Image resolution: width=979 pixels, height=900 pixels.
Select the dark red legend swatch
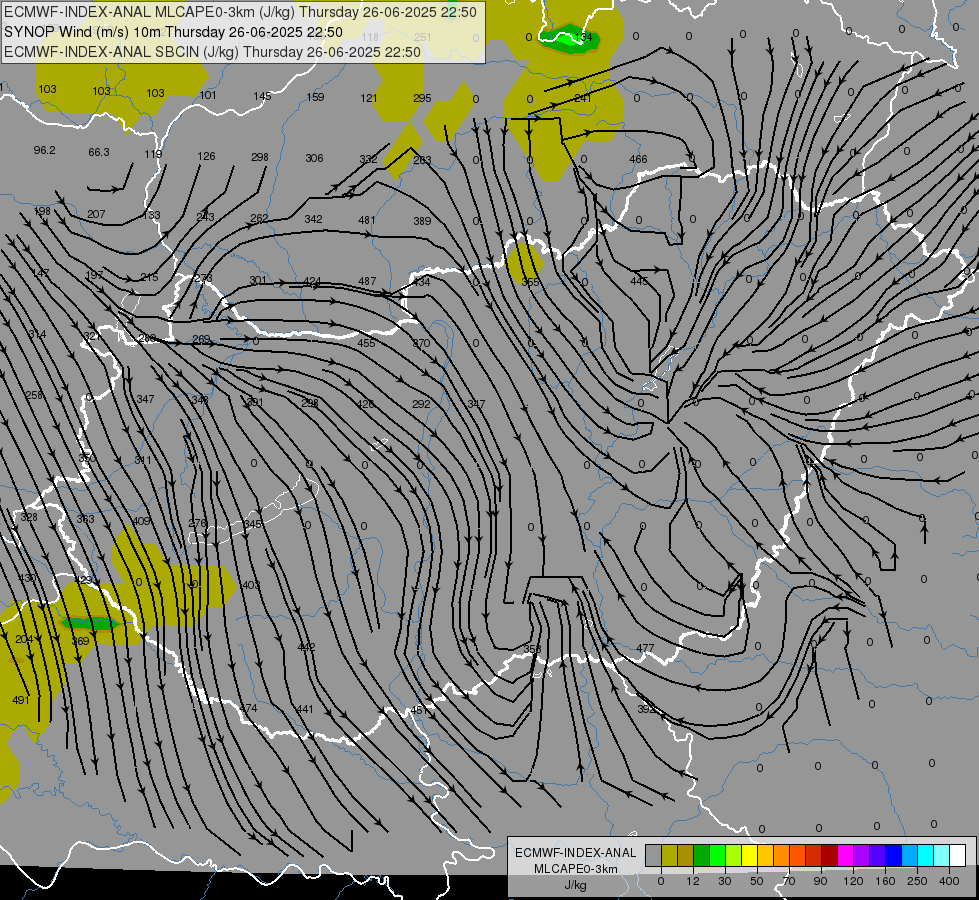tap(830, 856)
